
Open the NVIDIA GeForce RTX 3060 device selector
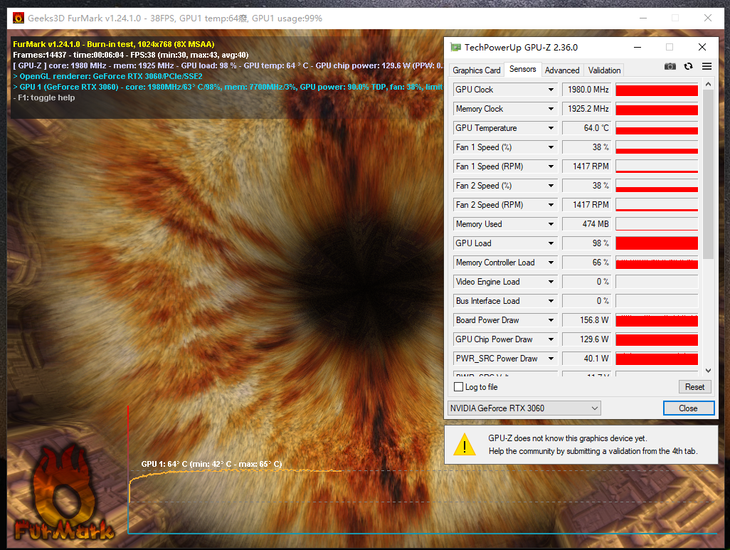[524, 408]
